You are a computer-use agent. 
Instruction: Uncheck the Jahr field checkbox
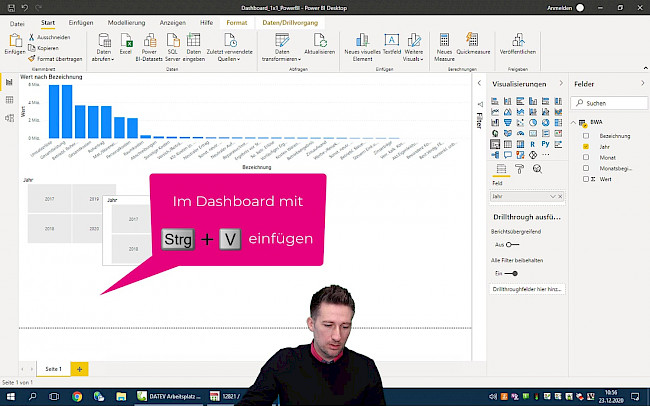(585, 146)
